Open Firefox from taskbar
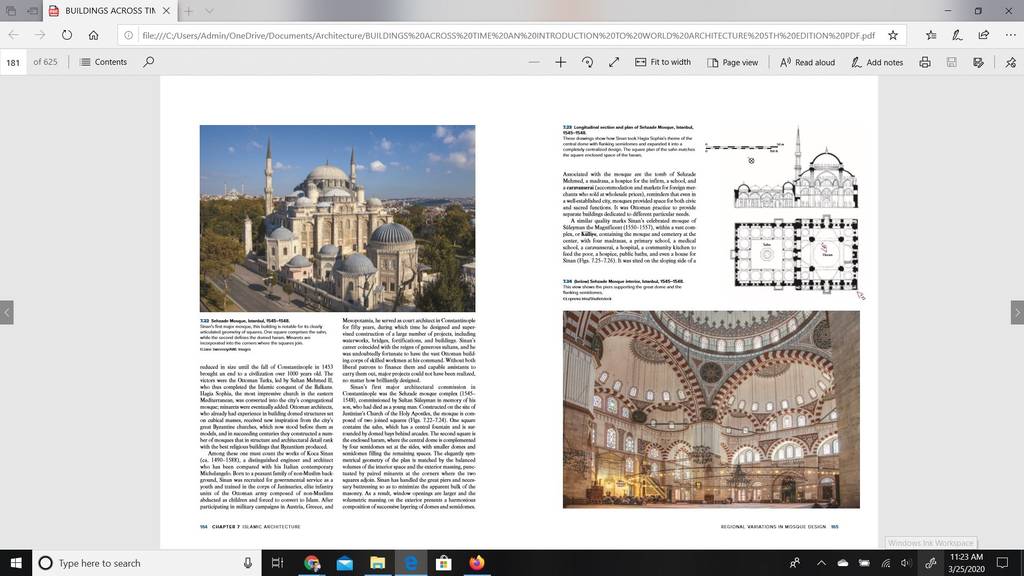 [477, 563]
